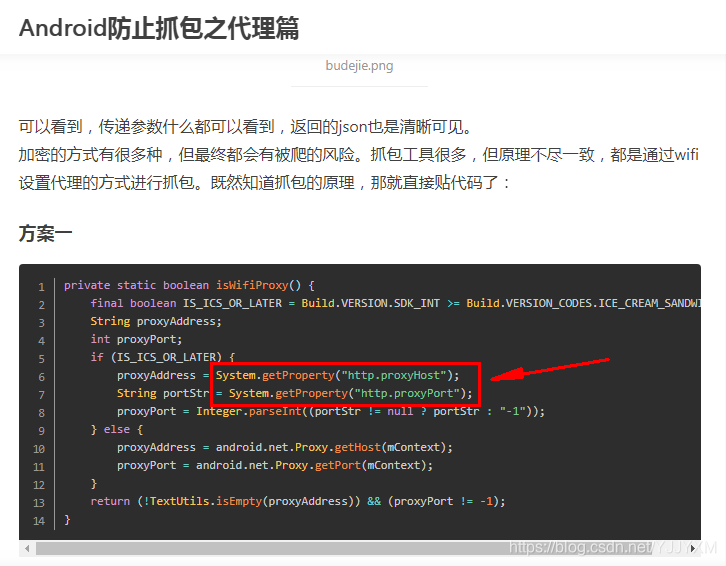Click the code block's right scroll arrow
This screenshot has height=566, width=726.
(x=693, y=548)
